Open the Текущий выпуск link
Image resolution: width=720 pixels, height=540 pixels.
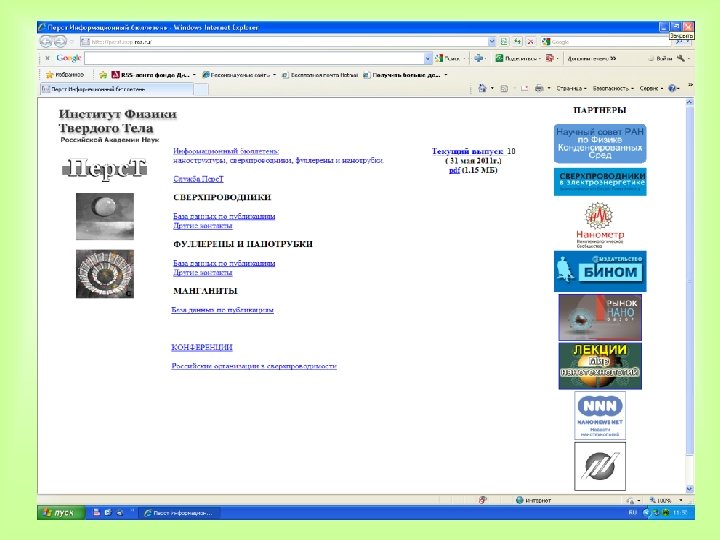(x=467, y=151)
